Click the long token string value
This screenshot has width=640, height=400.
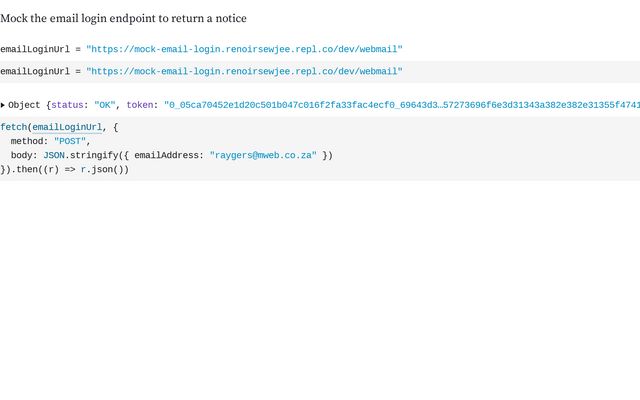pos(400,105)
